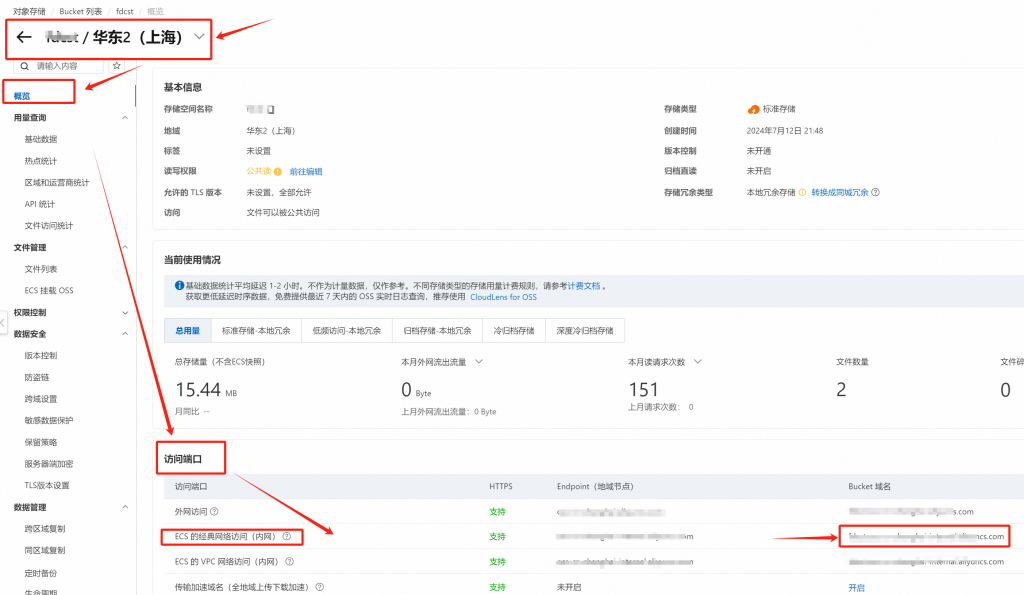Click help icon after 转换成同城冗余
Image resolution: width=1024 pixels, height=595 pixels.
tap(876, 193)
